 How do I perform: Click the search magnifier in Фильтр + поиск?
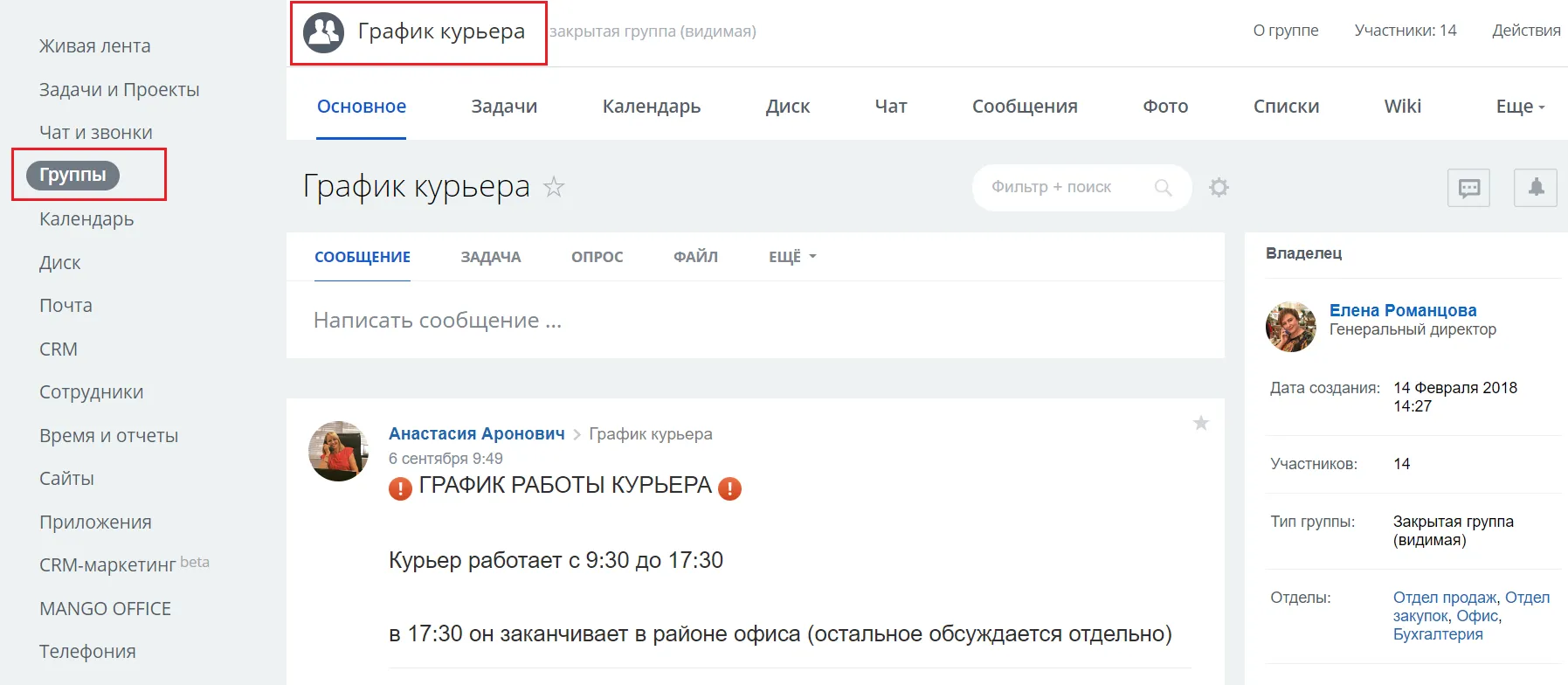(x=1164, y=187)
